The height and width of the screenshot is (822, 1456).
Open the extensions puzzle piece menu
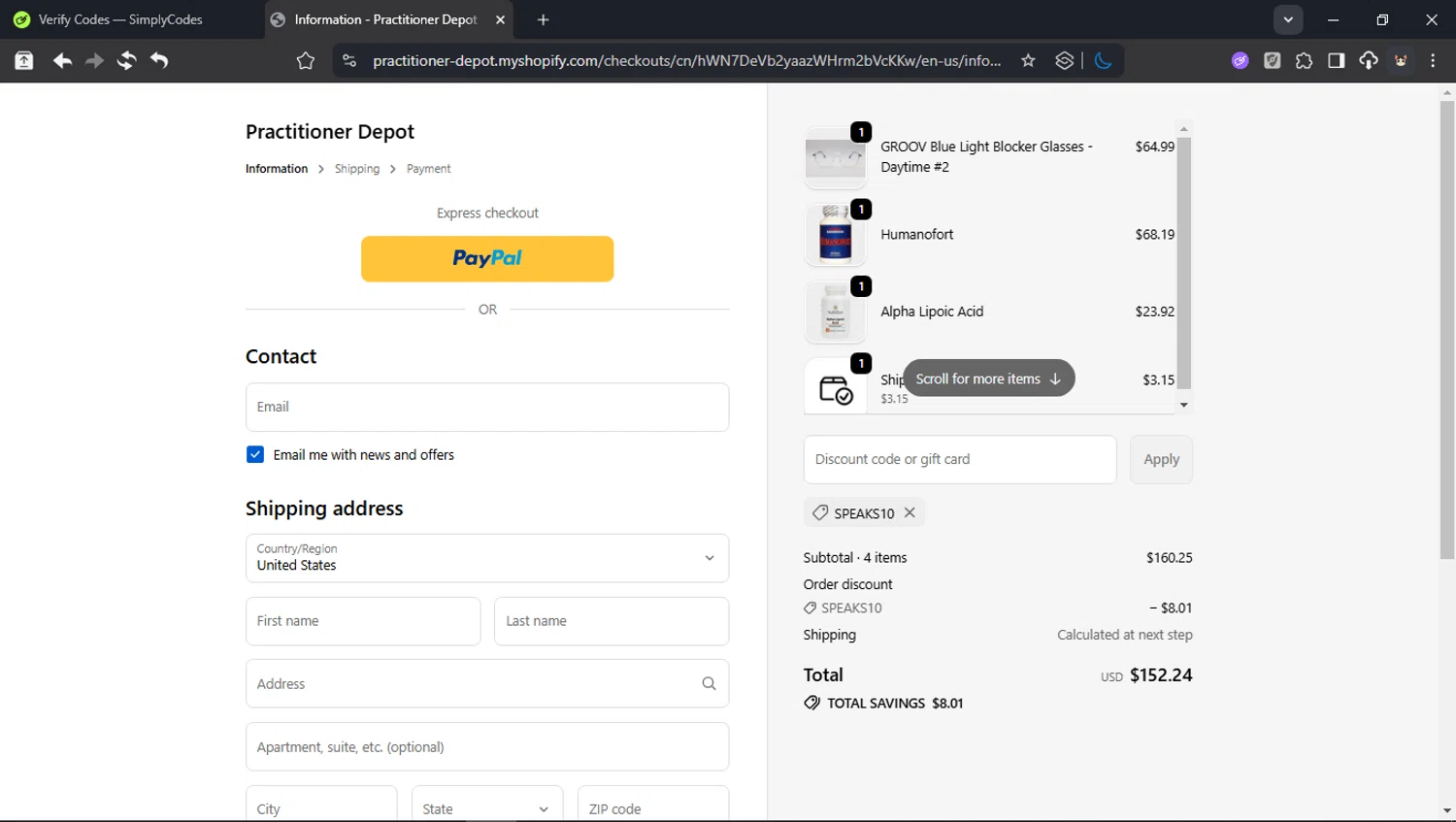(1304, 61)
